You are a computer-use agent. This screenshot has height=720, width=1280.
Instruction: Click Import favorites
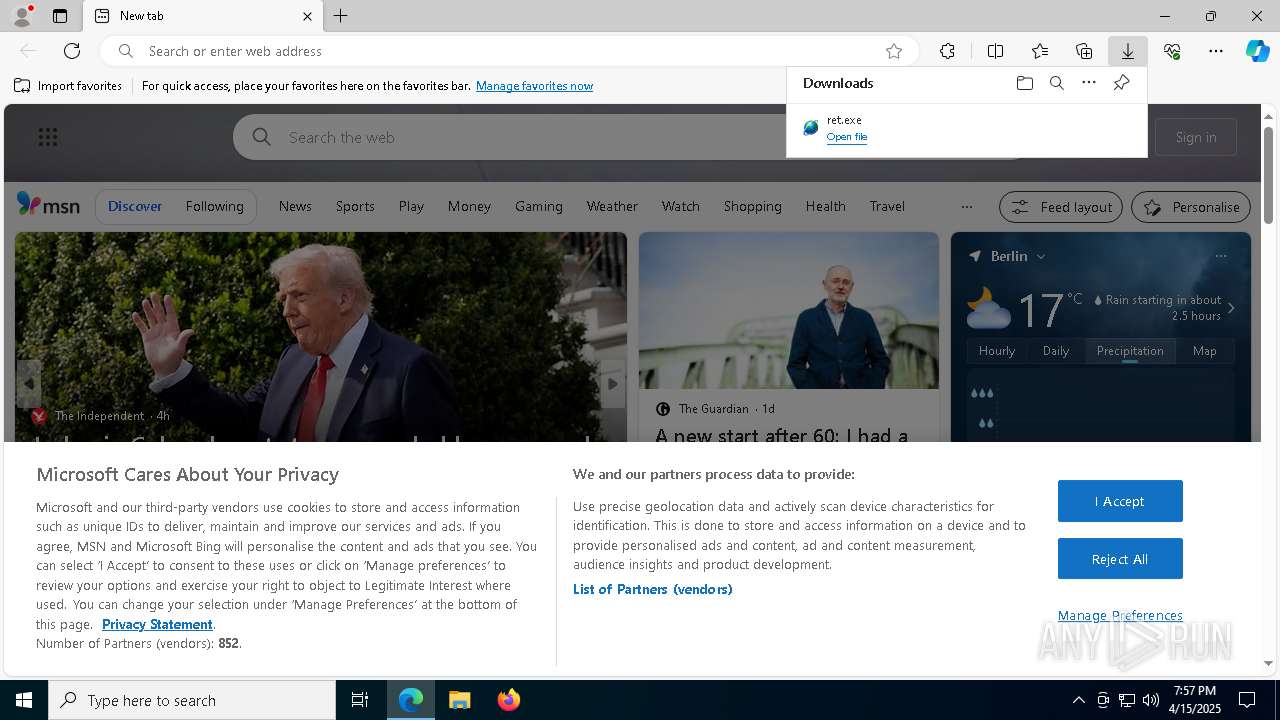coord(68,86)
